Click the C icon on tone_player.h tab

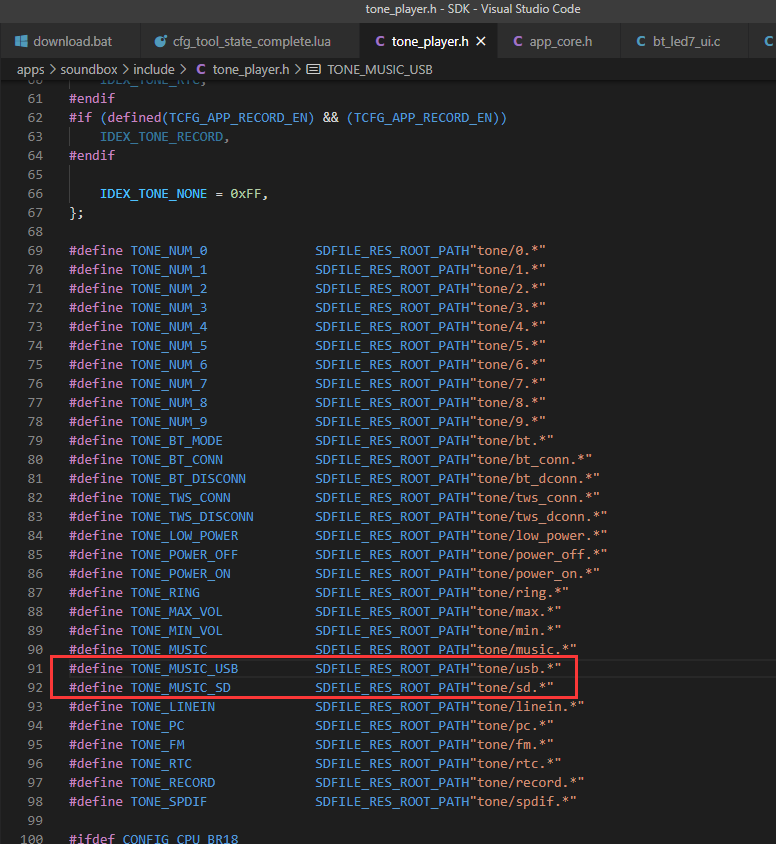click(x=380, y=41)
